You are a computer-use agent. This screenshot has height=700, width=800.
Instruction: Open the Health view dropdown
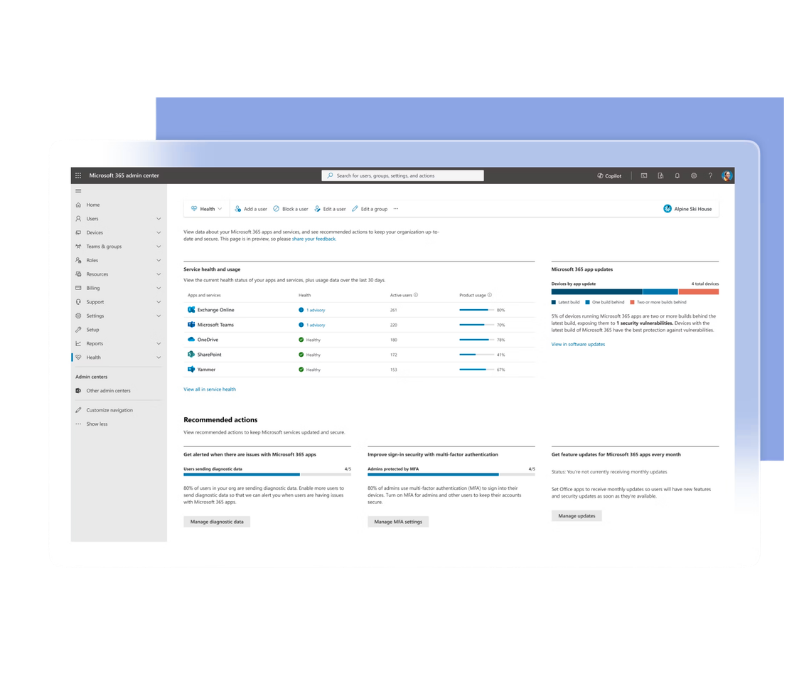206,209
